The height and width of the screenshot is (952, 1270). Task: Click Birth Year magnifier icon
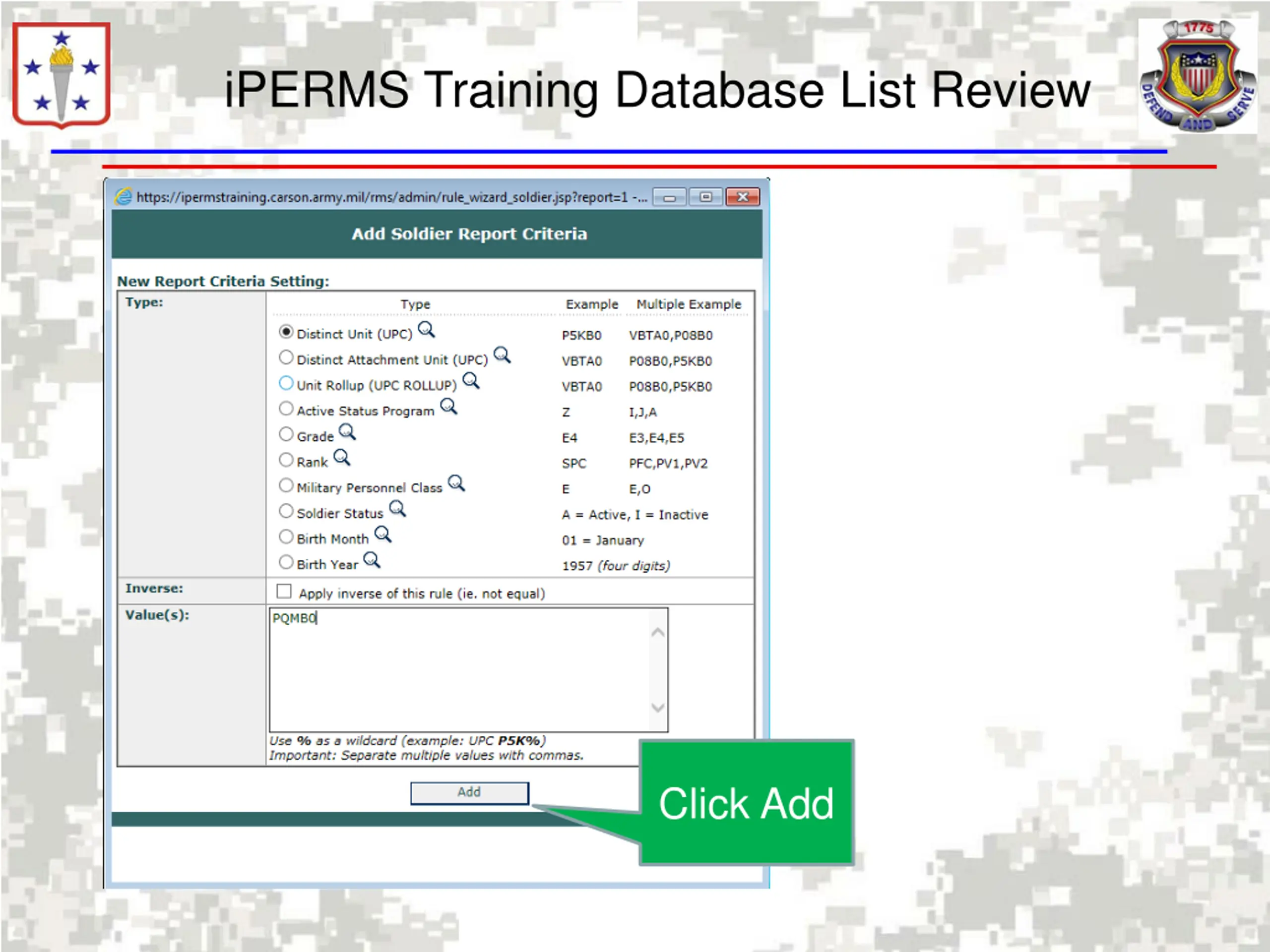coord(372,560)
